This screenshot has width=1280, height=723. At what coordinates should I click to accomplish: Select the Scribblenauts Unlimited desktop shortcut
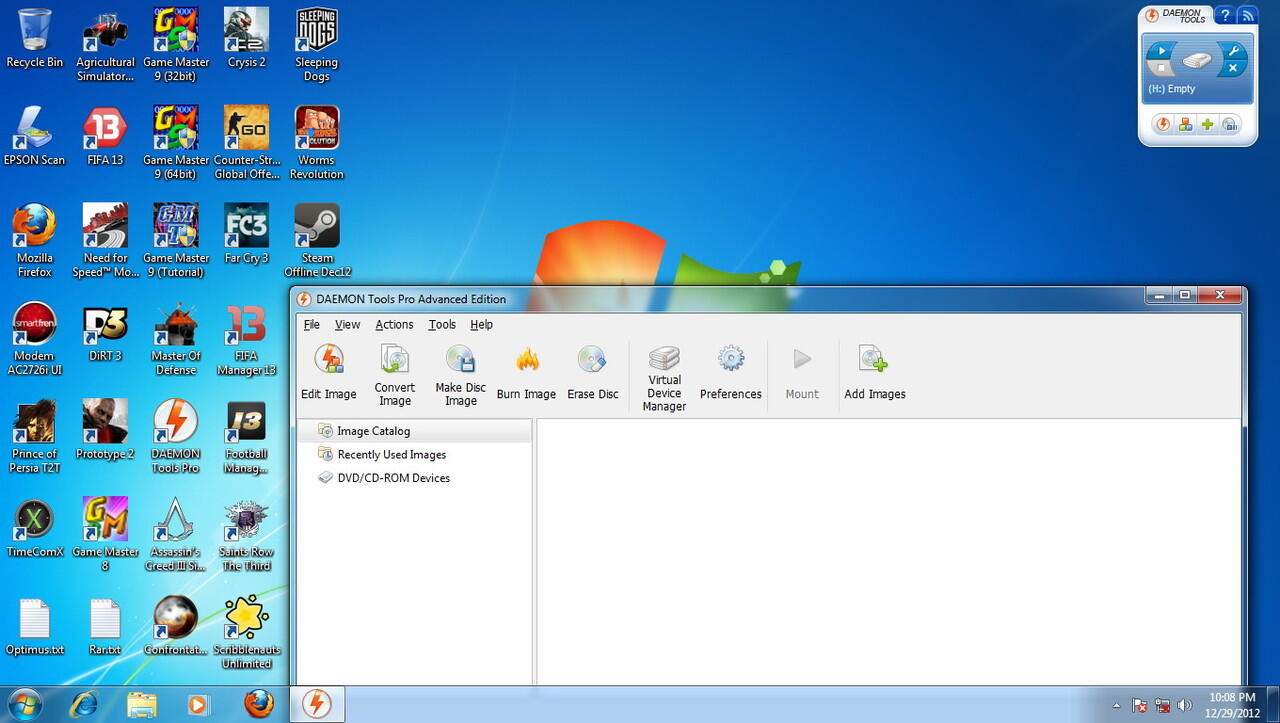247,633
